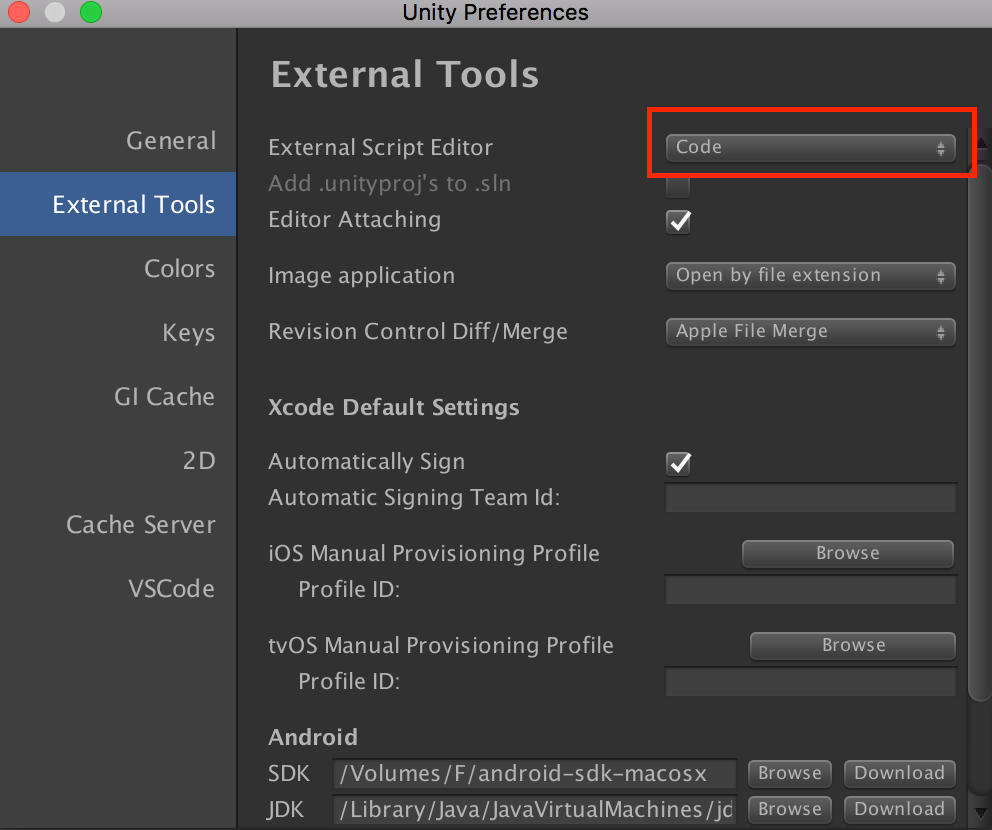
Task: Browse for the Android SDK location
Action: (790, 773)
